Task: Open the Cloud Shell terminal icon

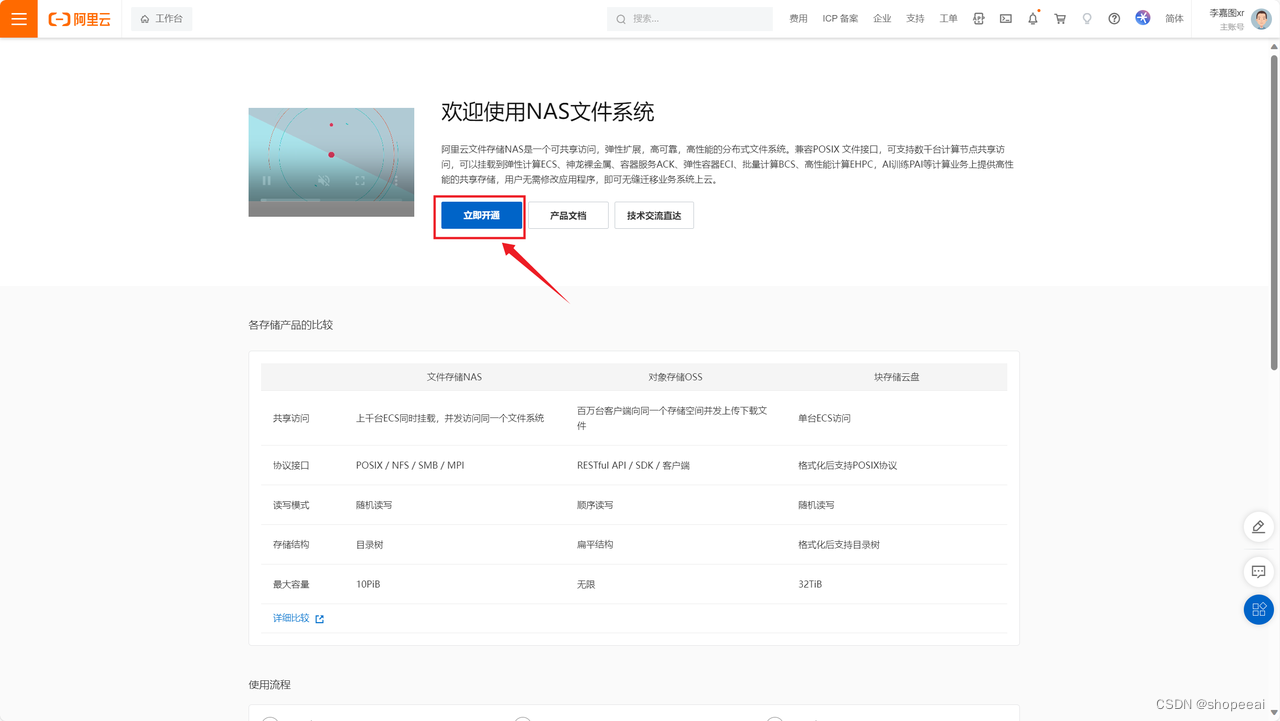Action: (1006, 19)
